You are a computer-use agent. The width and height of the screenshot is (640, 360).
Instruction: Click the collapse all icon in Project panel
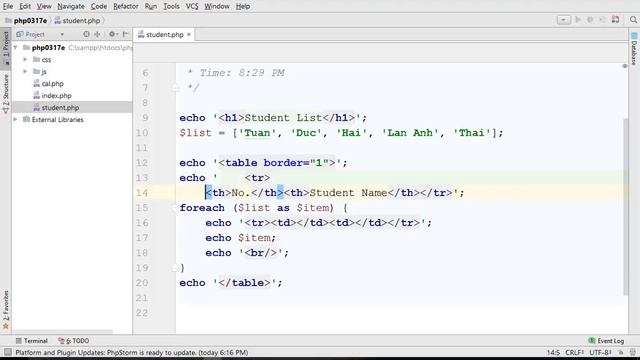[98, 34]
